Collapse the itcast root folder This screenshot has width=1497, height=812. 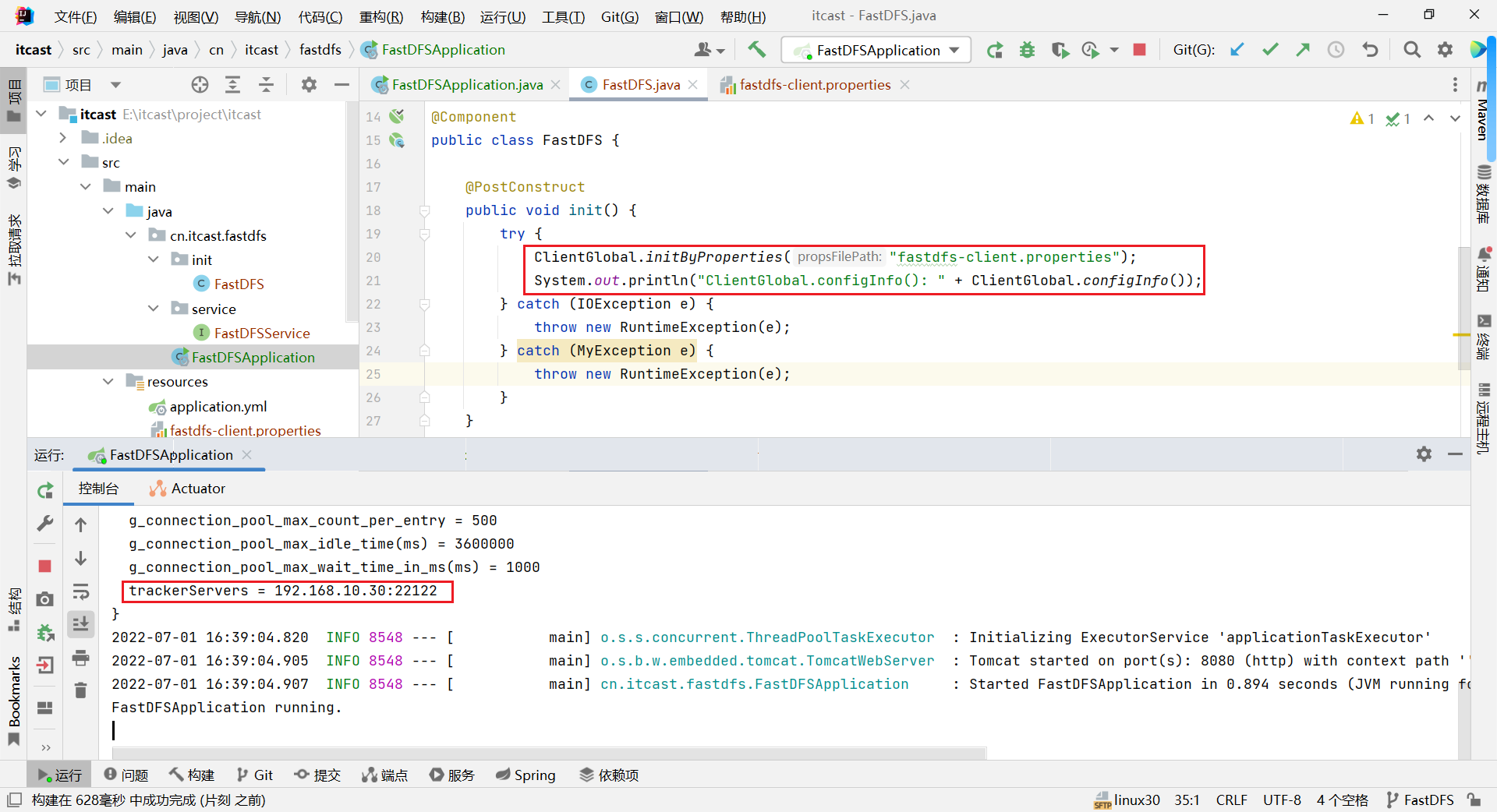click(x=41, y=115)
